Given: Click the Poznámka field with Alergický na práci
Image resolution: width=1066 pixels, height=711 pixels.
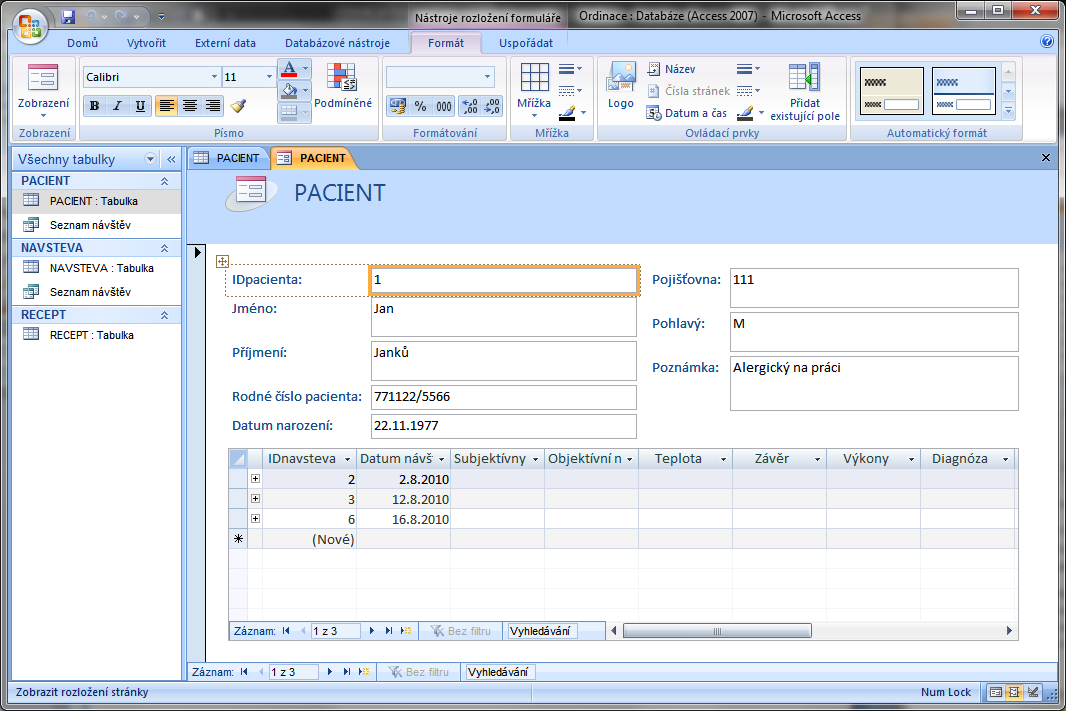Looking at the screenshot, I should point(874,383).
